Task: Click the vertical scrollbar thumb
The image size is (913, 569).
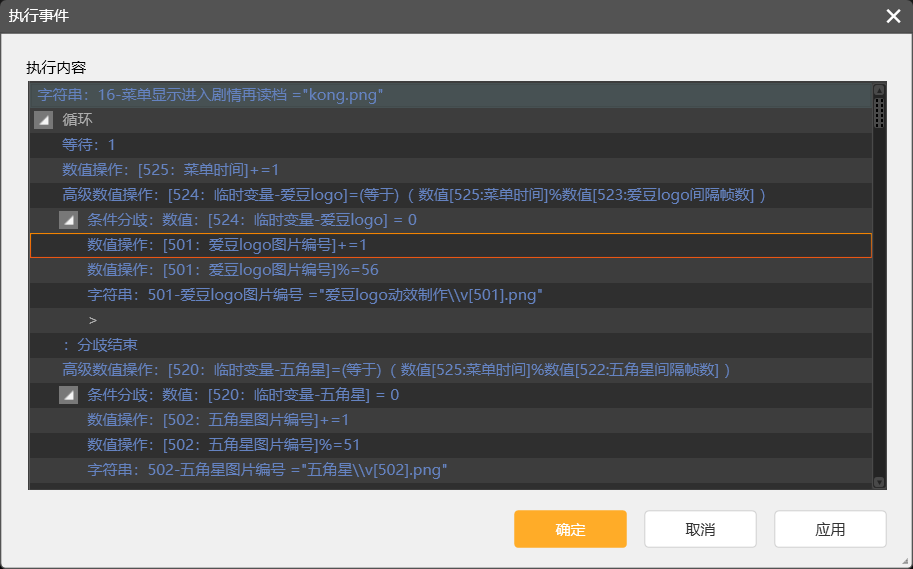Action: (879, 112)
